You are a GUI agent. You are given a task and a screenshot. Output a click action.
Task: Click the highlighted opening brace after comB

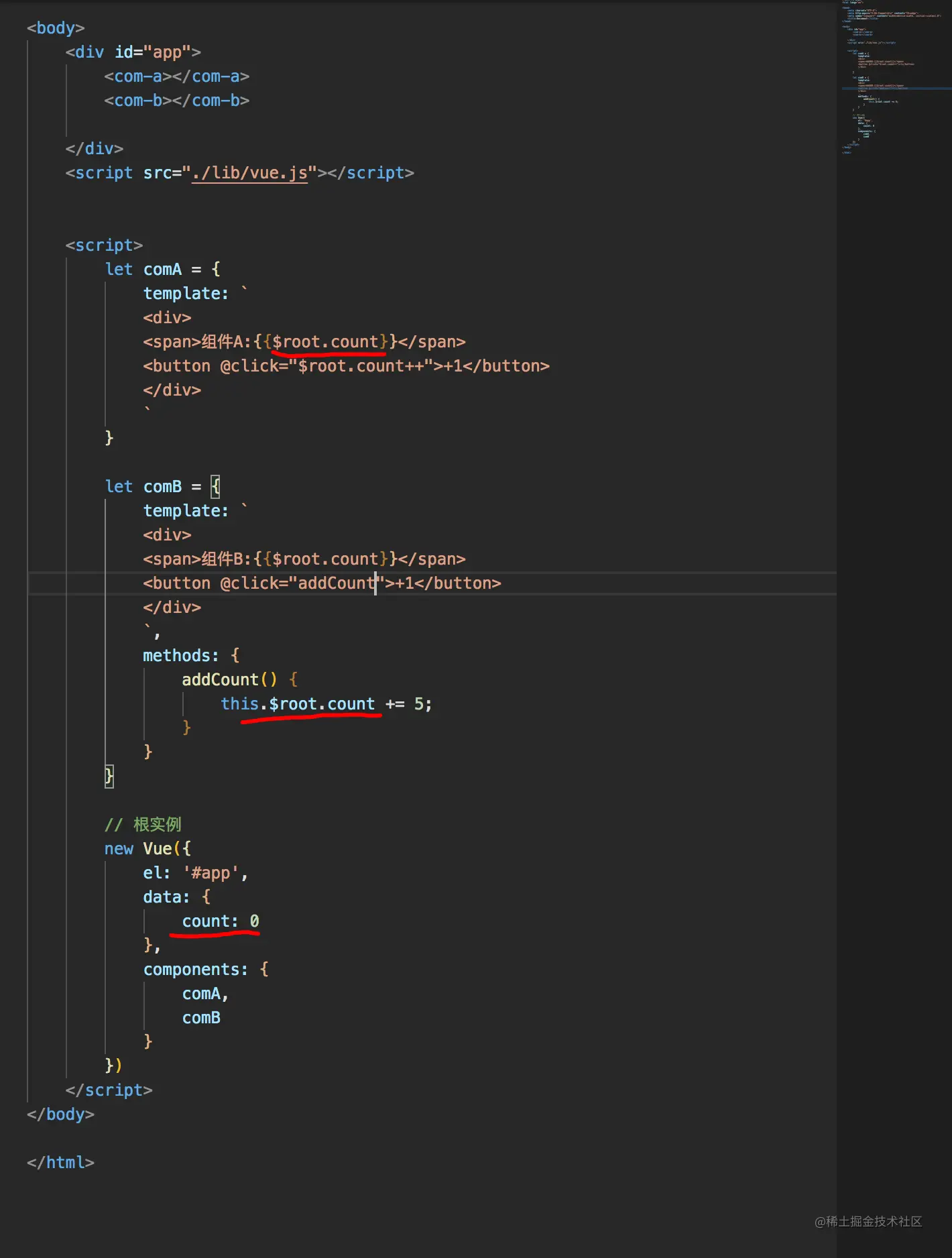[215, 487]
